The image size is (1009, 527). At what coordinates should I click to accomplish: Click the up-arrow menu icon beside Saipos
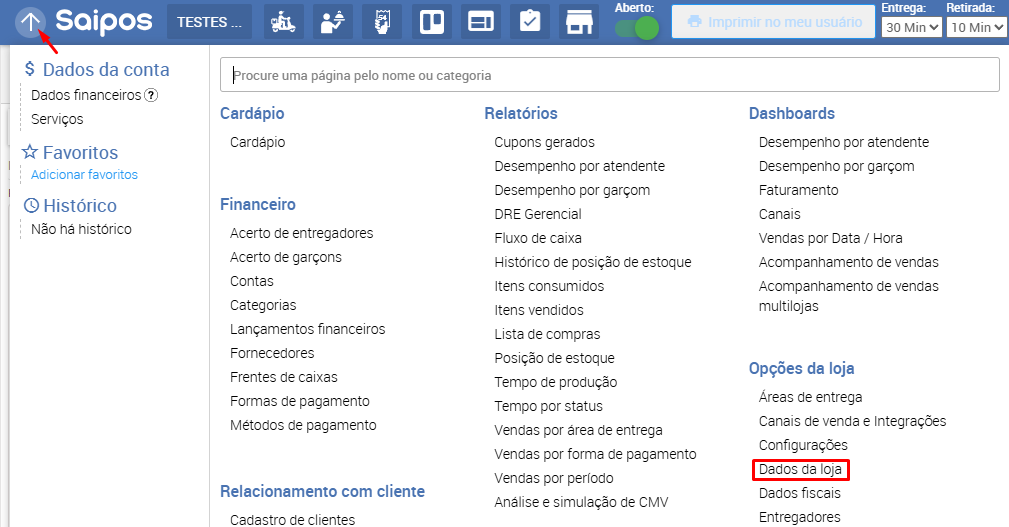(31, 21)
